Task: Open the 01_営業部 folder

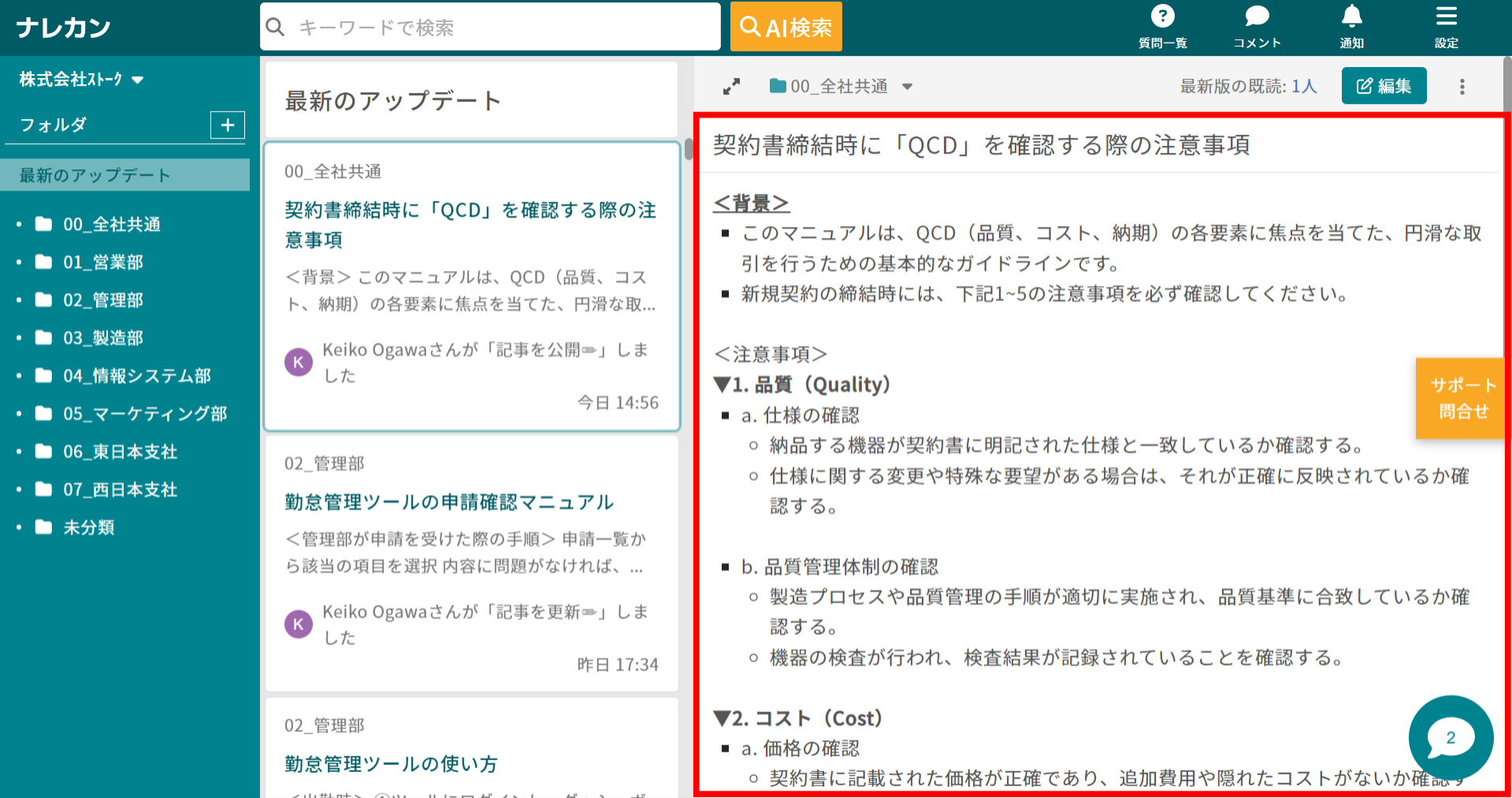Action: [103, 262]
